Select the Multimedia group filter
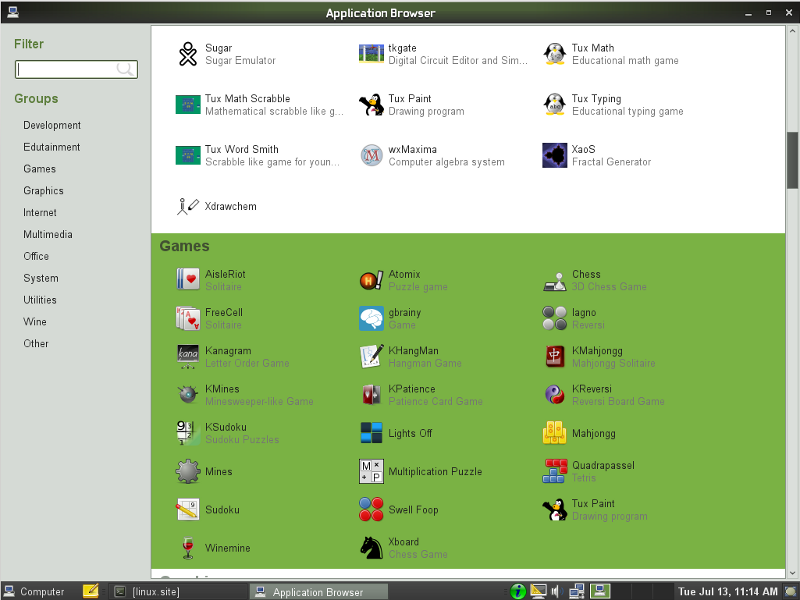 click(x=48, y=234)
